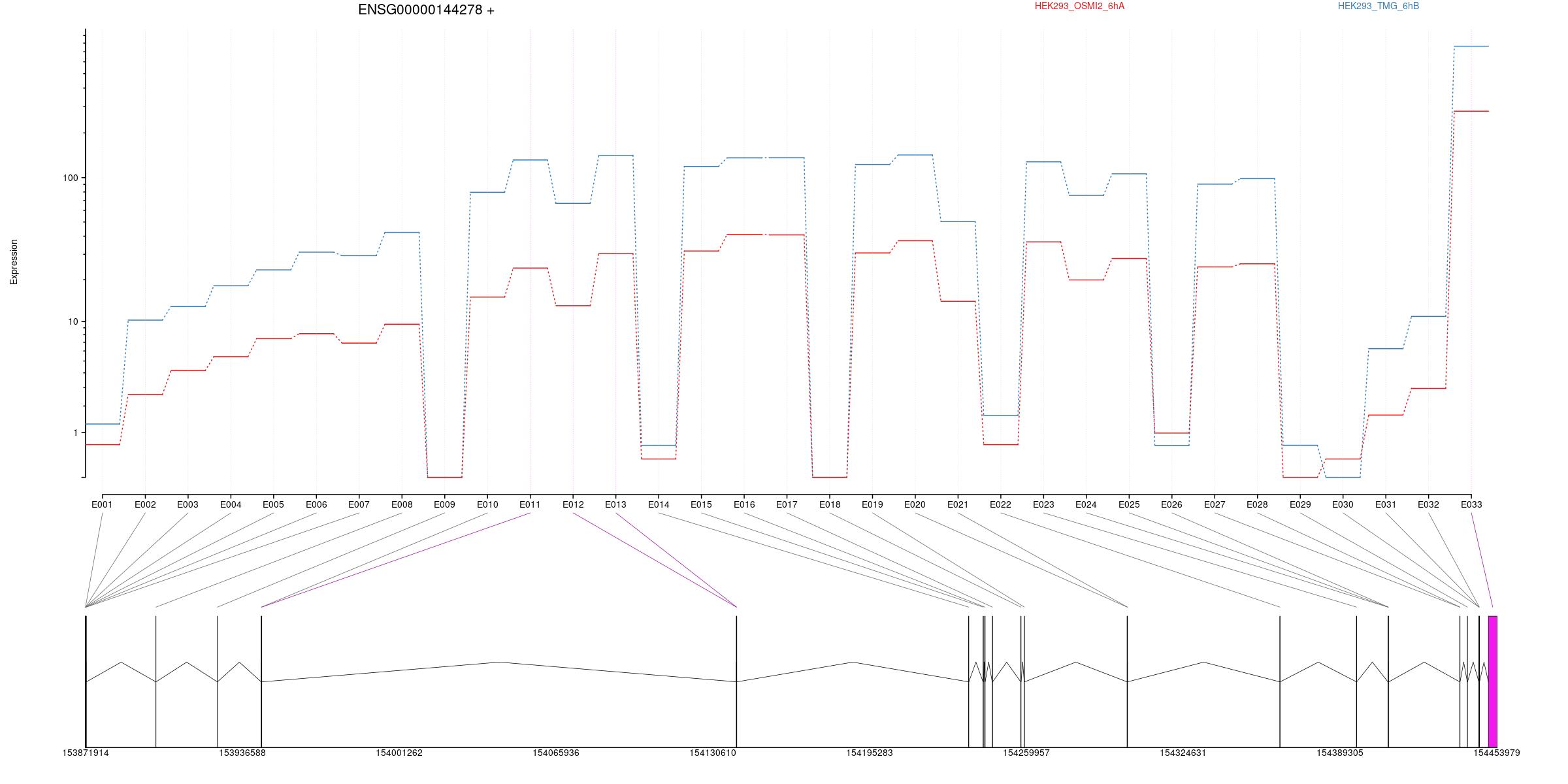Click exon label E017
This screenshot has height=784, width=1568.
787,504
